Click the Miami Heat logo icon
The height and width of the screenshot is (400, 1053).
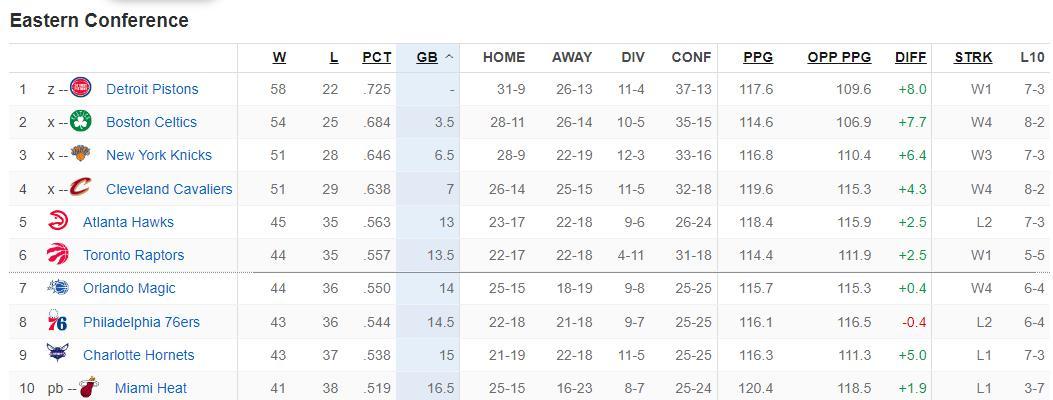coord(90,388)
